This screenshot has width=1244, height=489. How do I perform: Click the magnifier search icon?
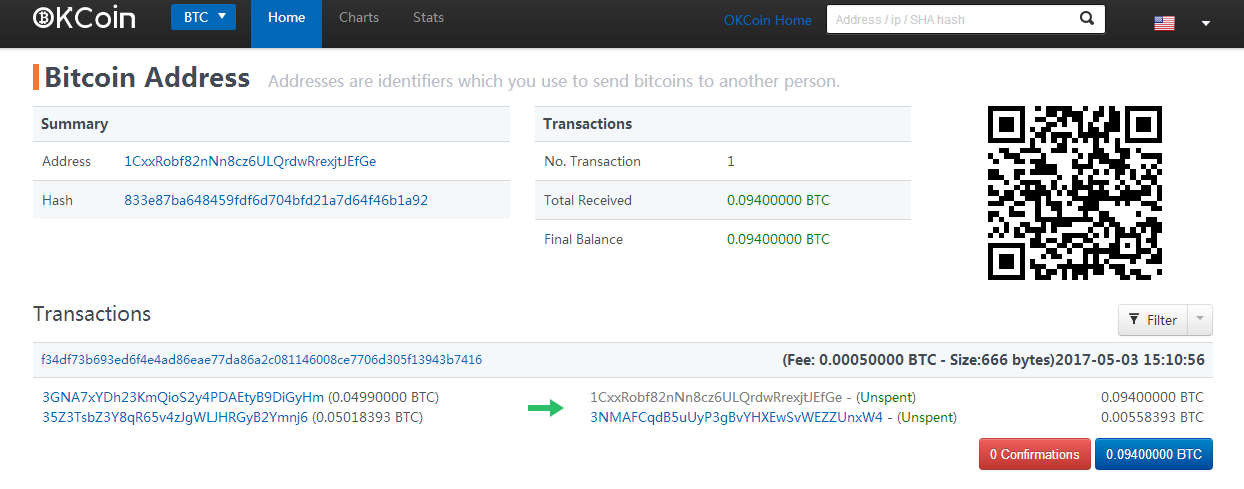[x=1087, y=19]
